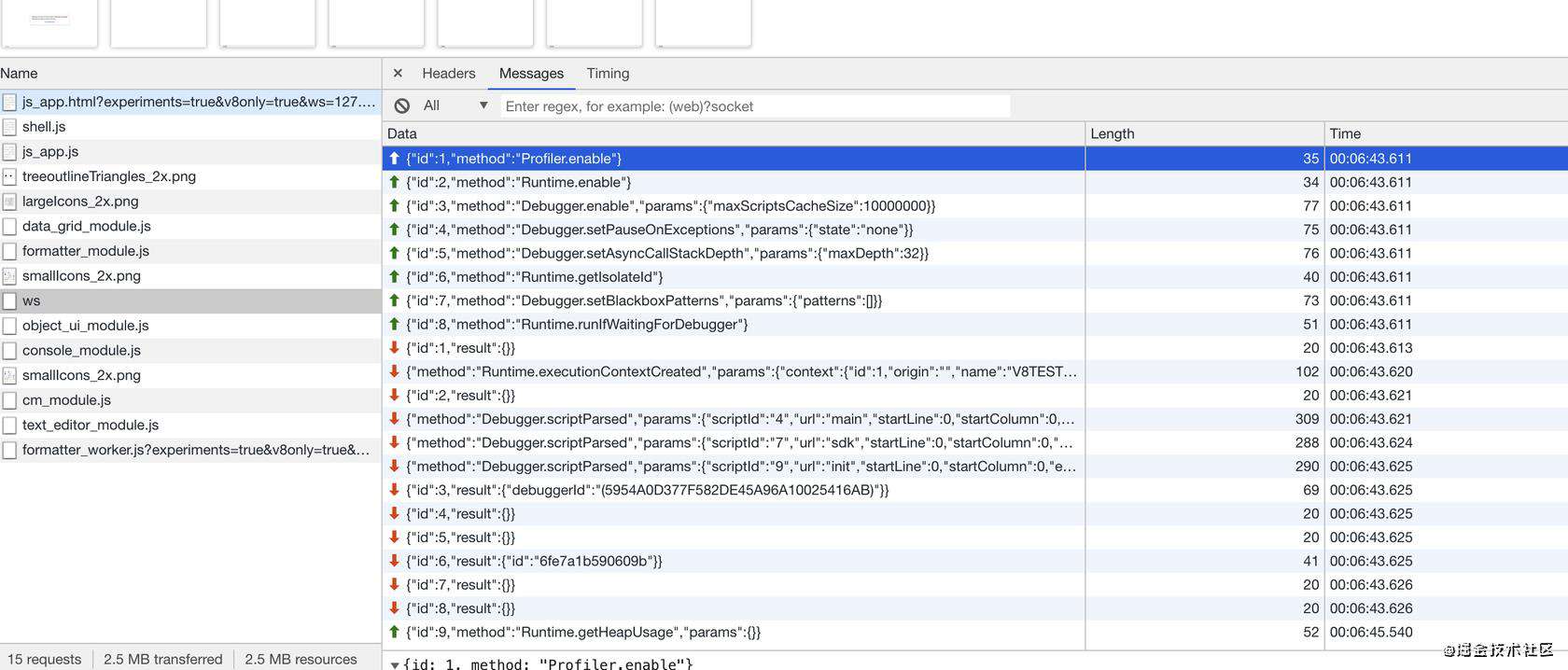The width and height of the screenshot is (1568, 670).
Task: Select js_app.js in the request list
Action: tap(190, 151)
